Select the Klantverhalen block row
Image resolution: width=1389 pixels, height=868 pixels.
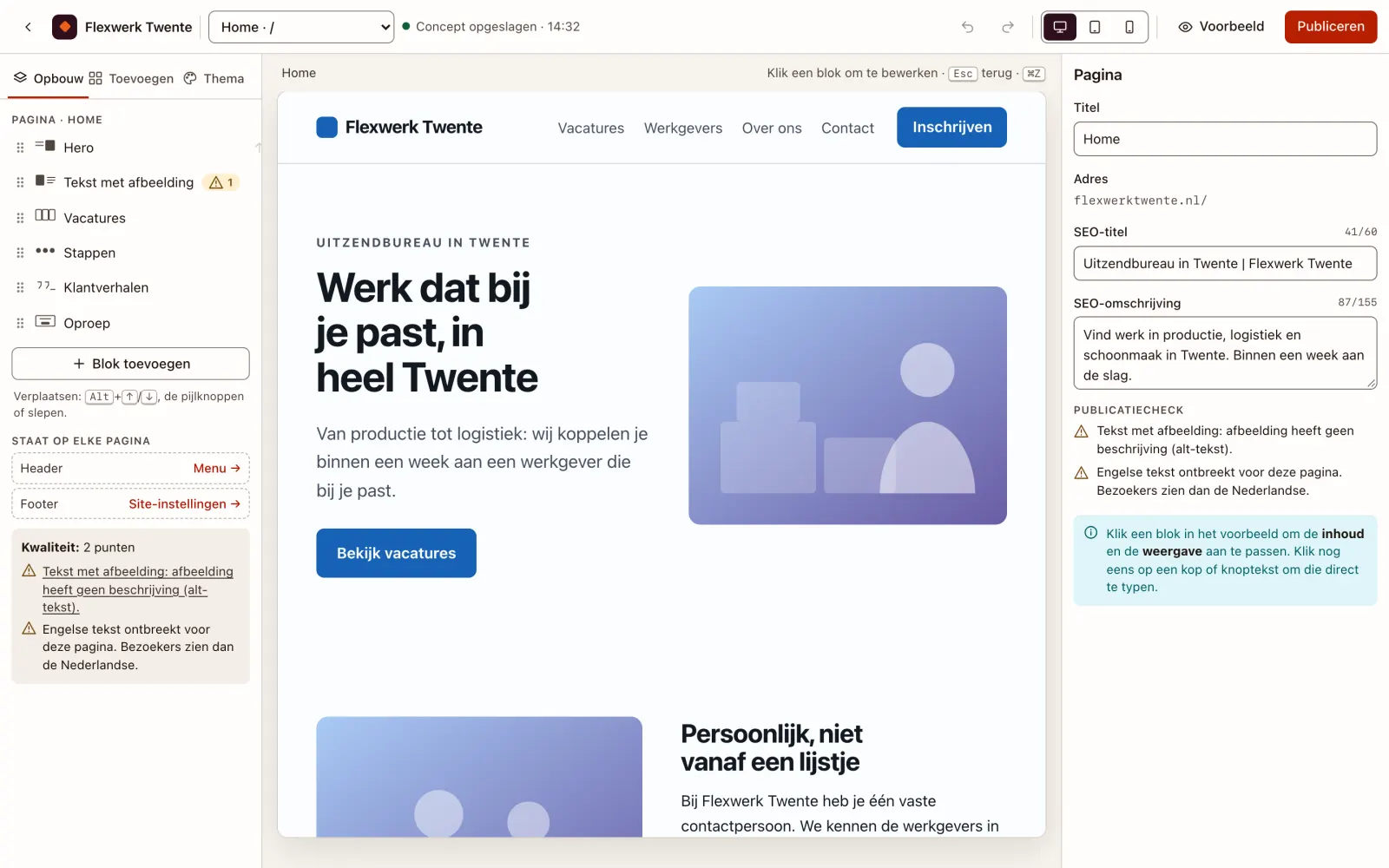(x=130, y=287)
